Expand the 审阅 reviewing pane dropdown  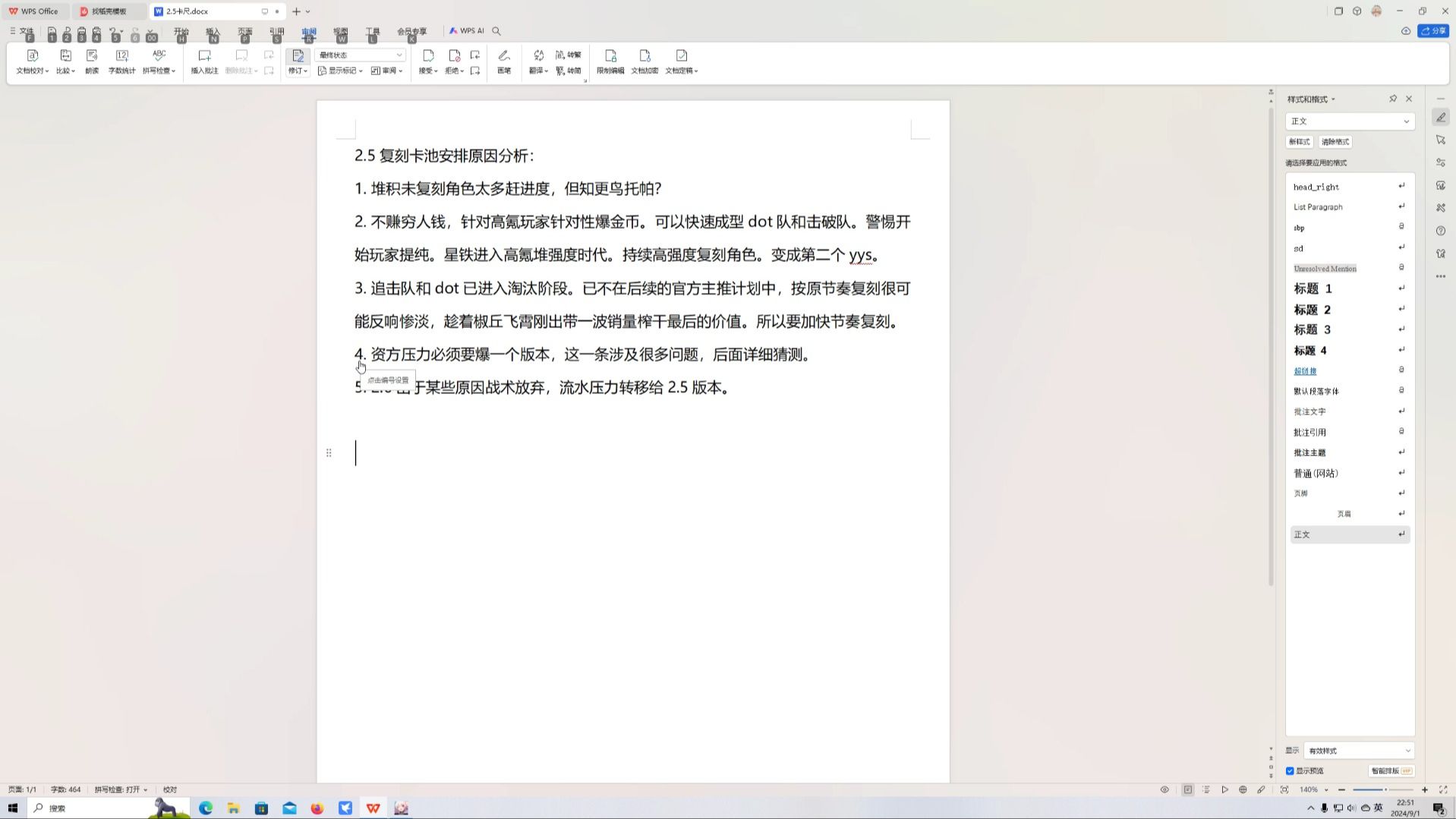(x=386, y=71)
